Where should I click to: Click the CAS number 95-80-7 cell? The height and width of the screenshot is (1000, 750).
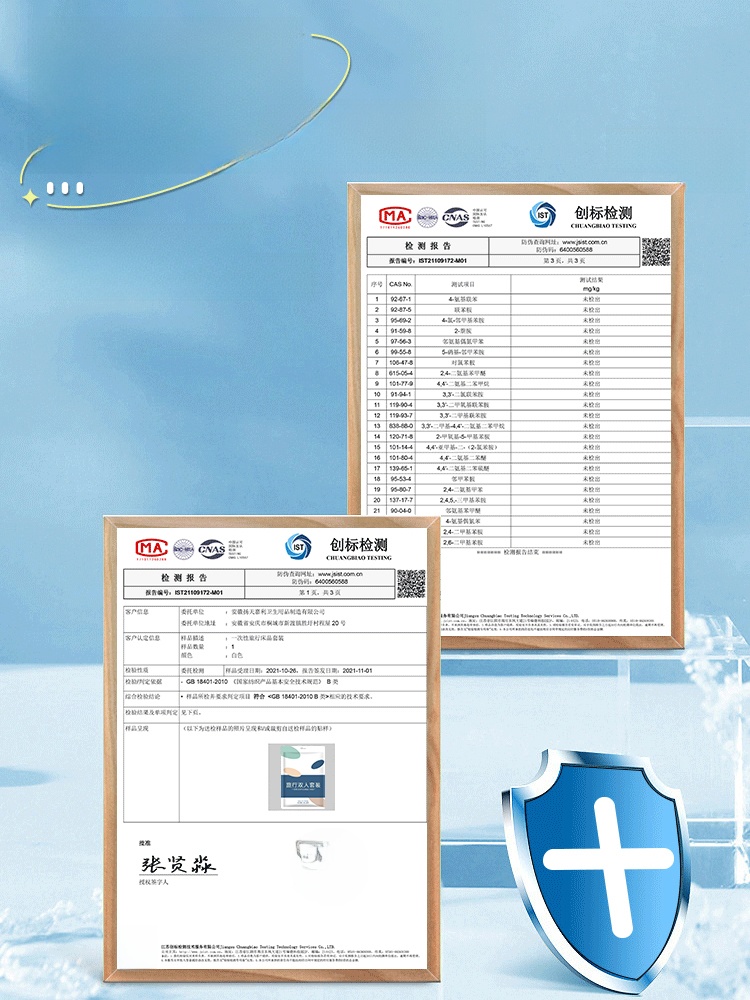click(401, 489)
